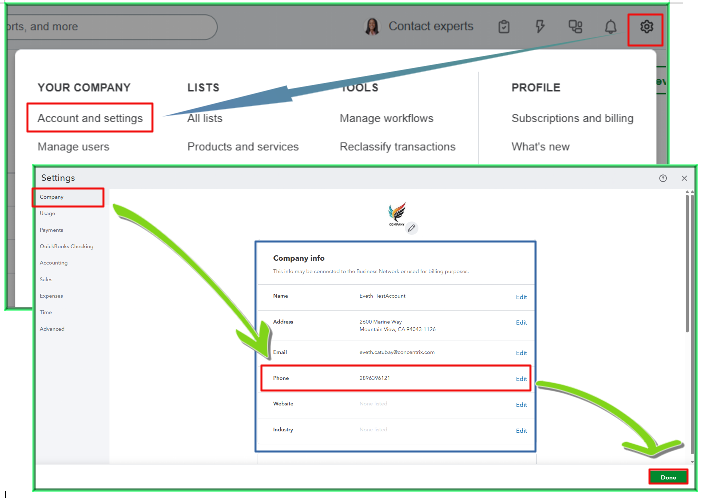The height and width of the screenshot is (498, 701).
Task: Select the Sales tab in Settings
Action: (45, 279)
